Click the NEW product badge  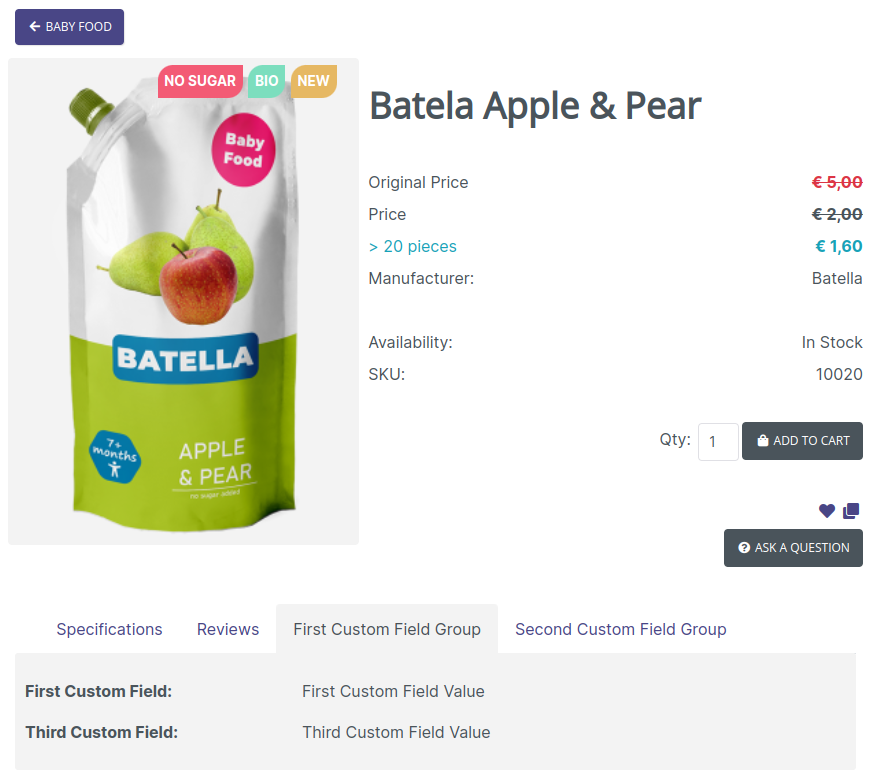(x=313, y=81)
